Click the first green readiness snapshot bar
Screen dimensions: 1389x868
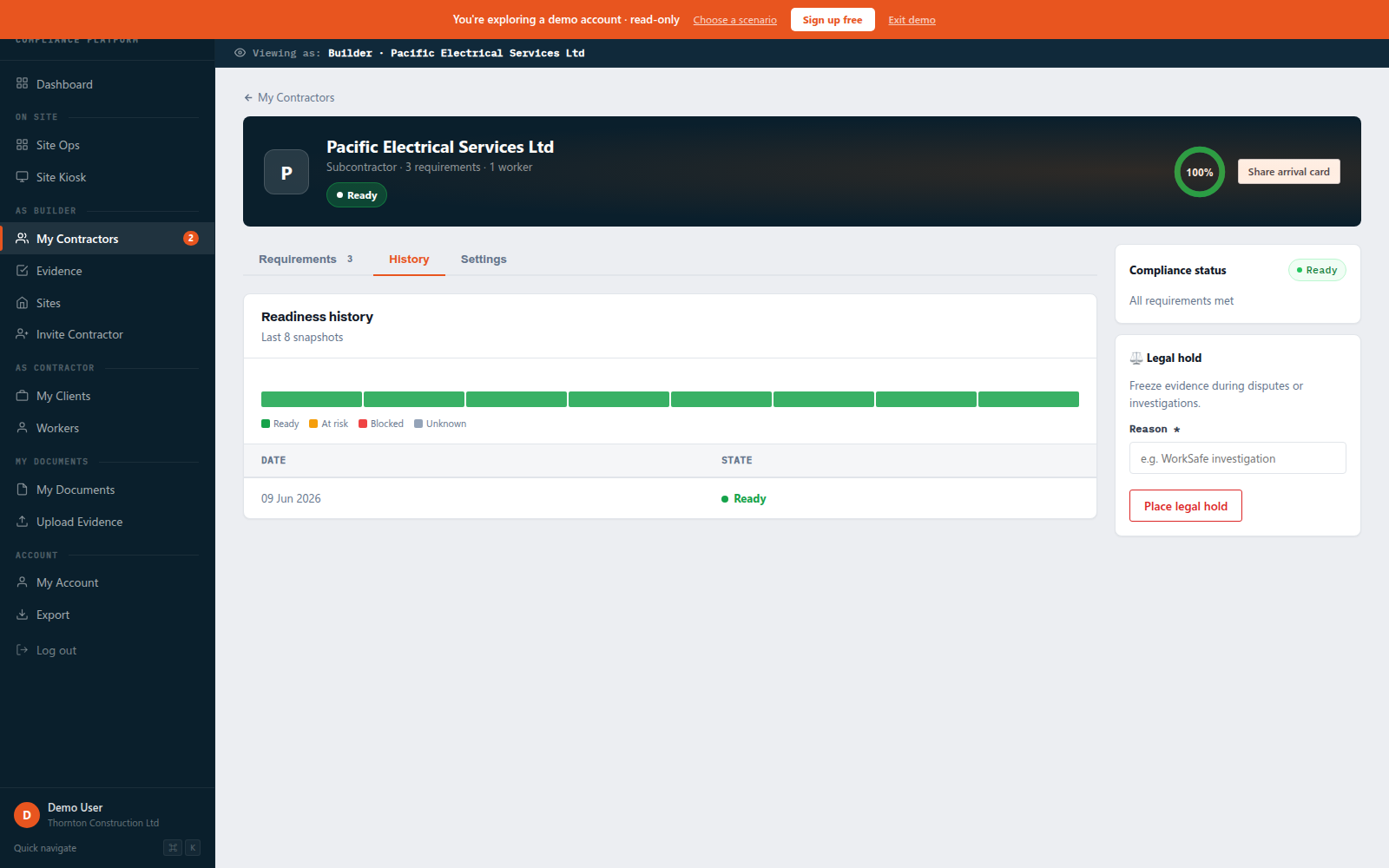[x=312, y=399]
